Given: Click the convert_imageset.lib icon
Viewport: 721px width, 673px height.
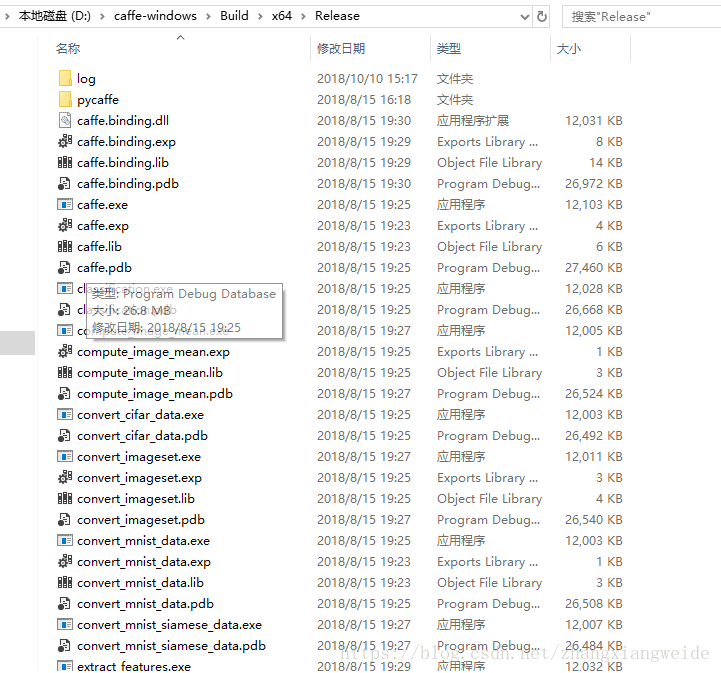Looking at the screenshot, I should click(65, 498).
